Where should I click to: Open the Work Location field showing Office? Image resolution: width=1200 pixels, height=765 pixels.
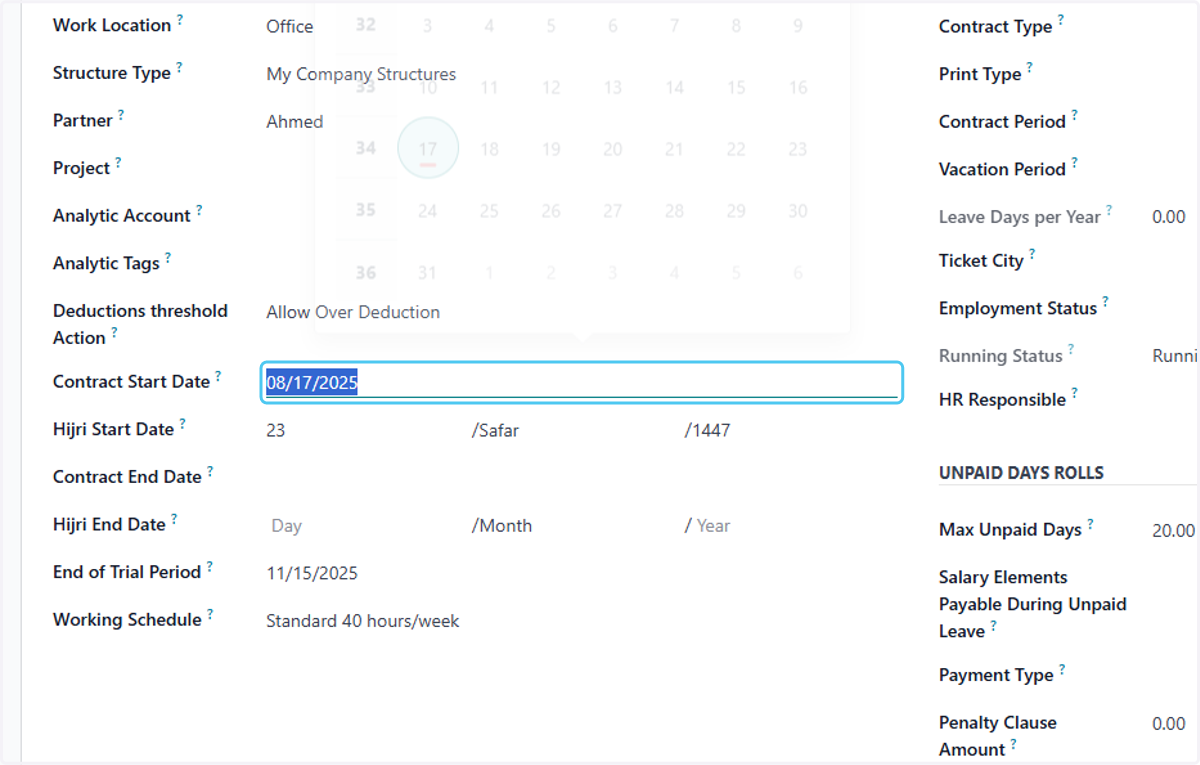pyautogui.click(x=290, y=27)
